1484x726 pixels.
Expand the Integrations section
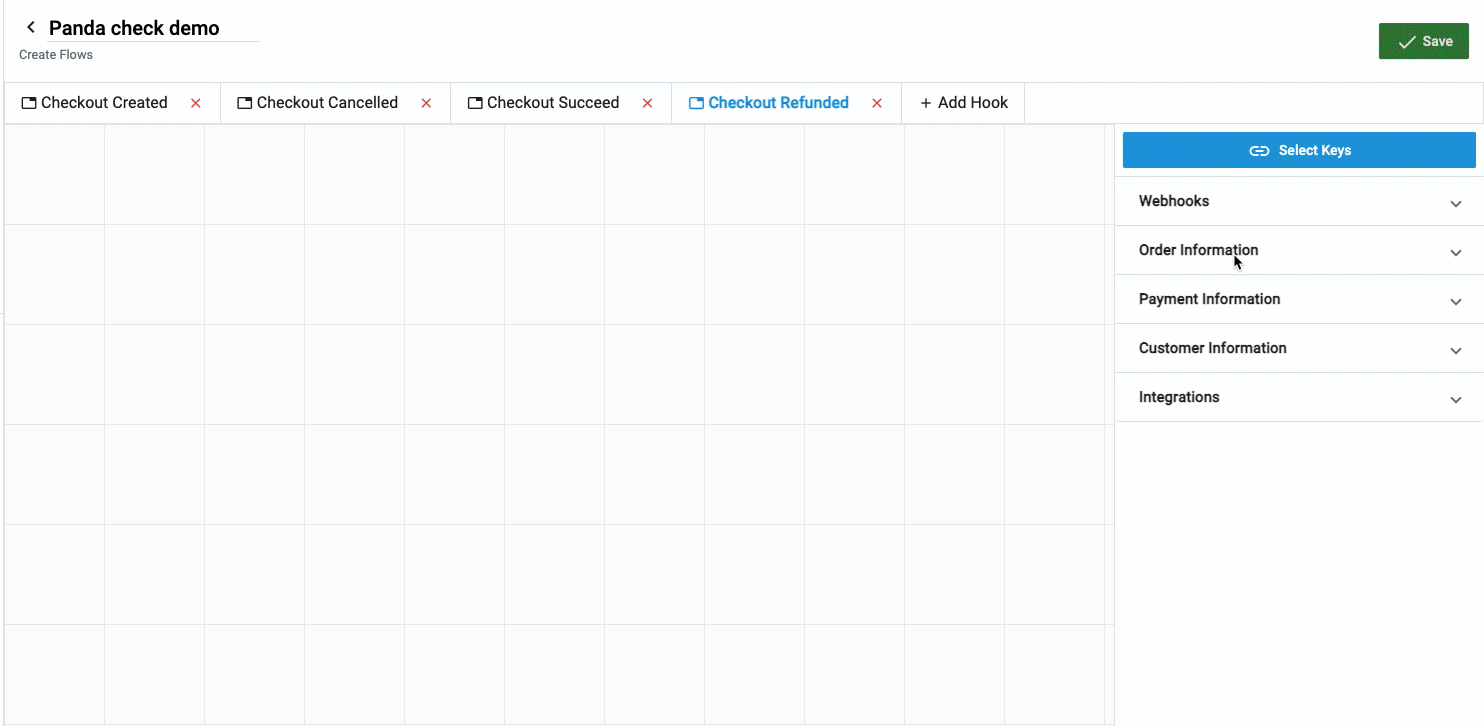point(1299,397)
